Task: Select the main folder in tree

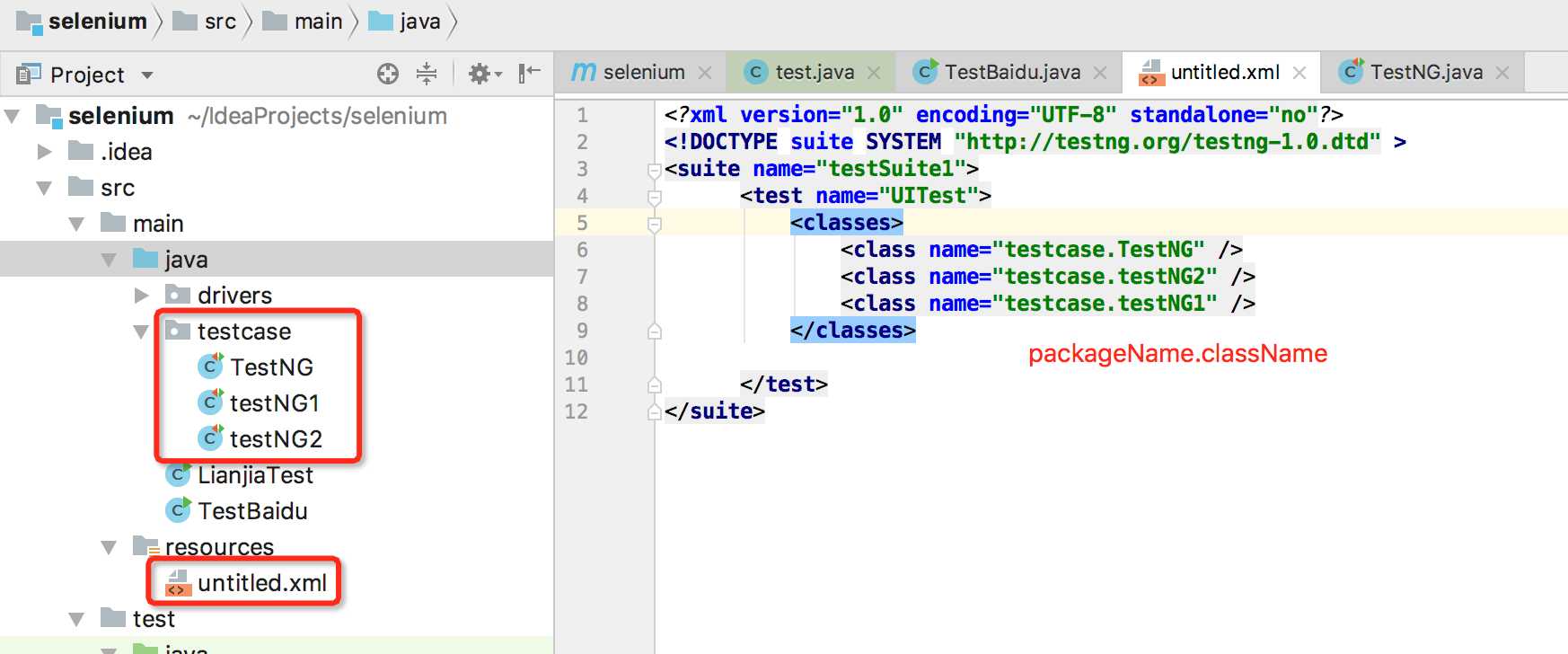Action: [158, 224]
